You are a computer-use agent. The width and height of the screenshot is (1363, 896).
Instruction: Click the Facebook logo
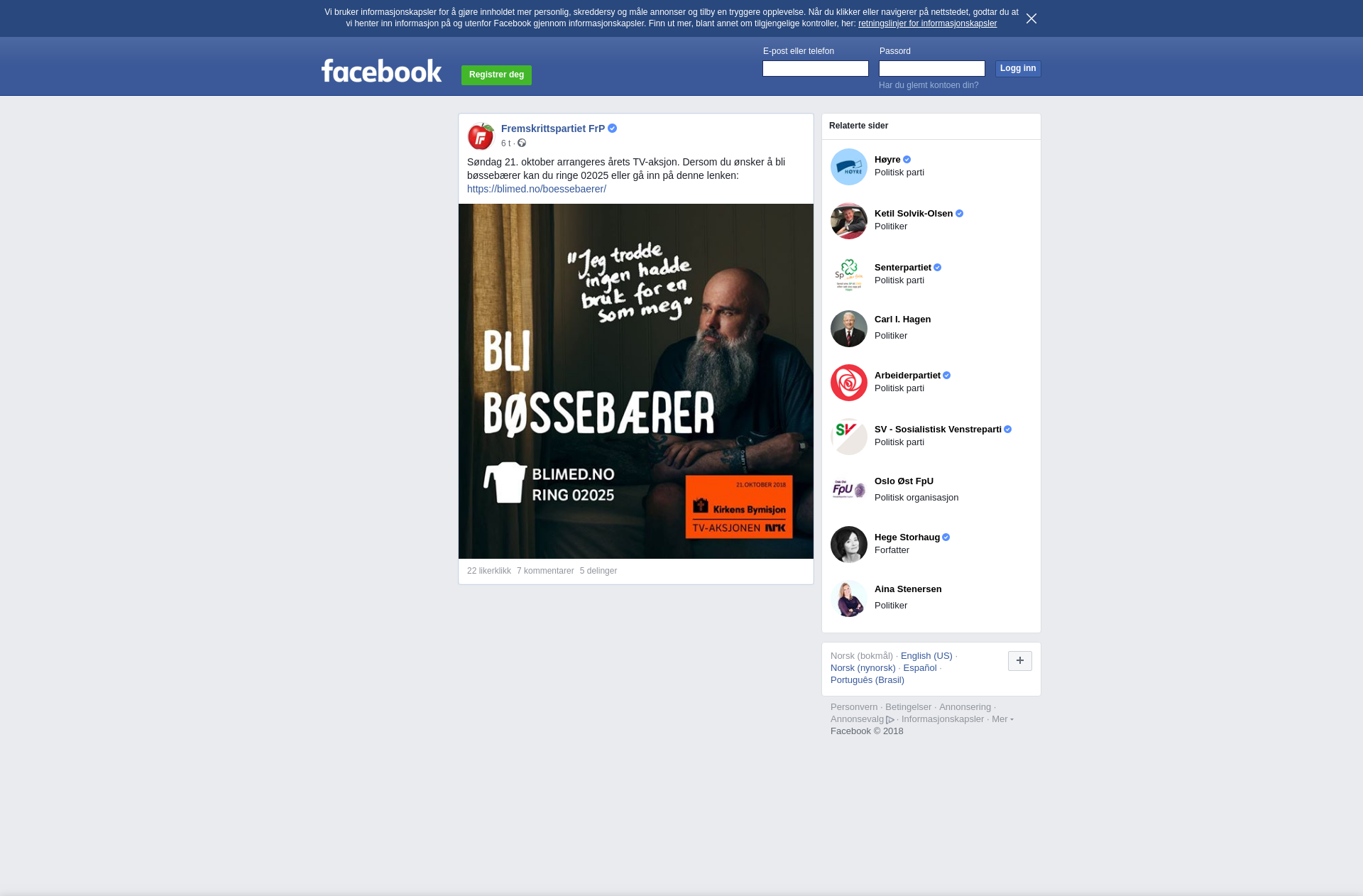tap(381, 71)
